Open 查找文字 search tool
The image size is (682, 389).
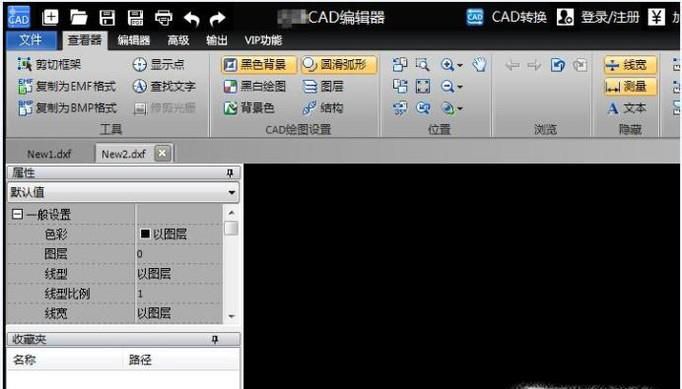tap(164, 86)
